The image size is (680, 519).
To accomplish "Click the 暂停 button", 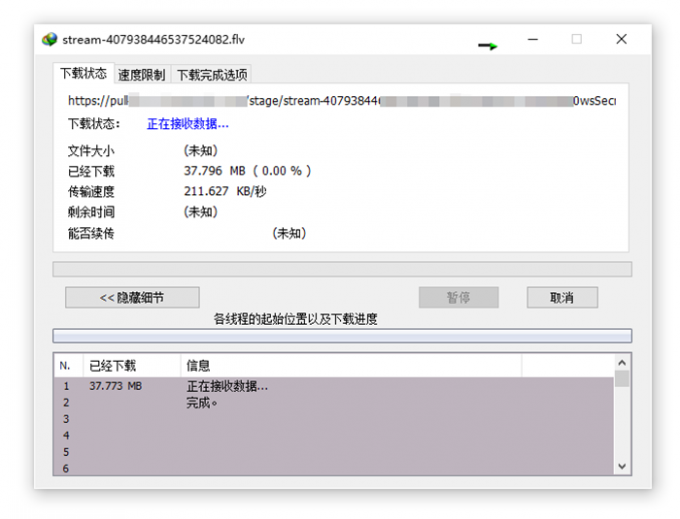I will click(x=458, y=297).
